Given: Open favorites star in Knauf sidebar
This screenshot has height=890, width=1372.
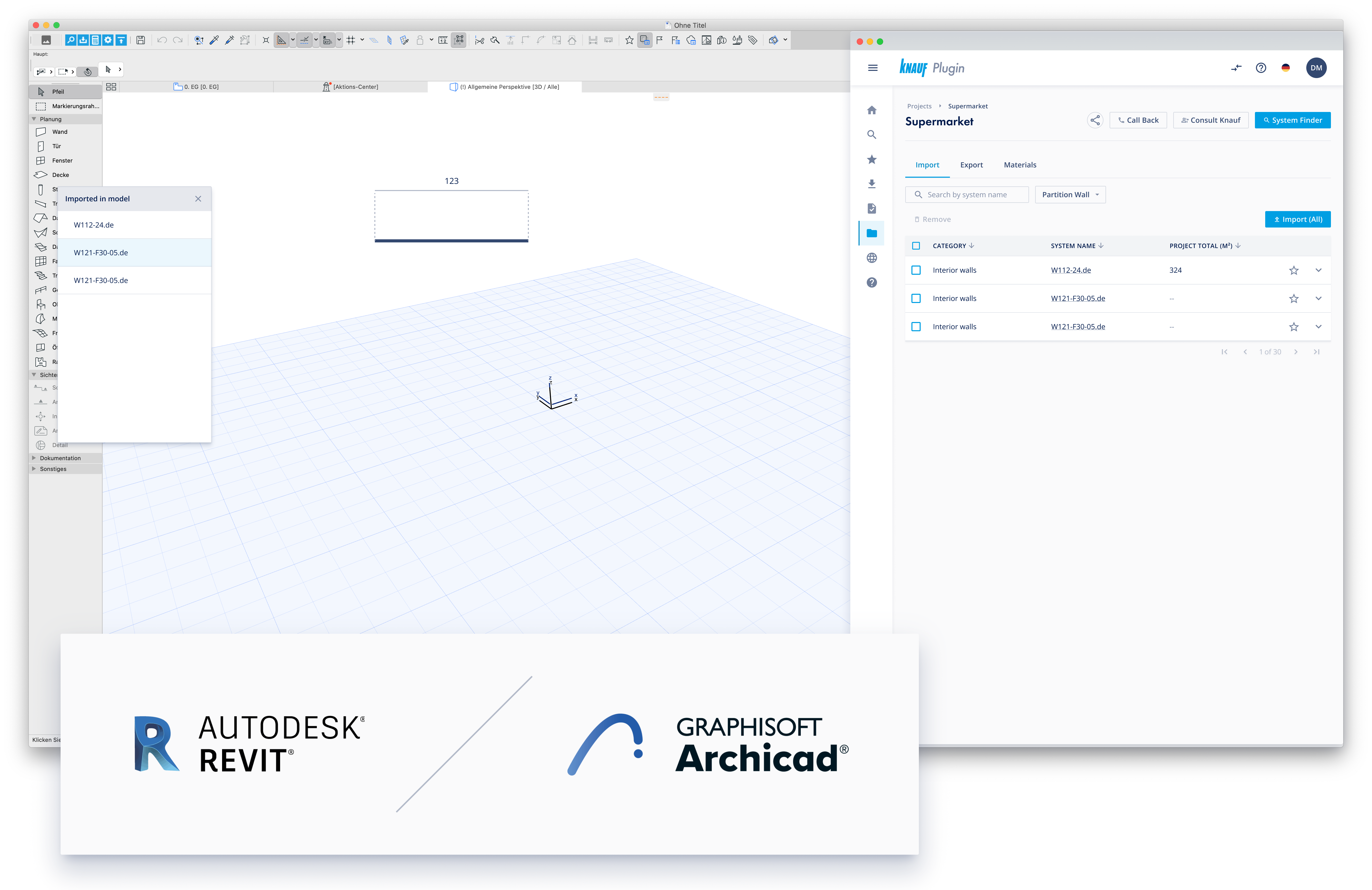Looking at the screenshot, I should pyautogui.click(x=872, y=159).
